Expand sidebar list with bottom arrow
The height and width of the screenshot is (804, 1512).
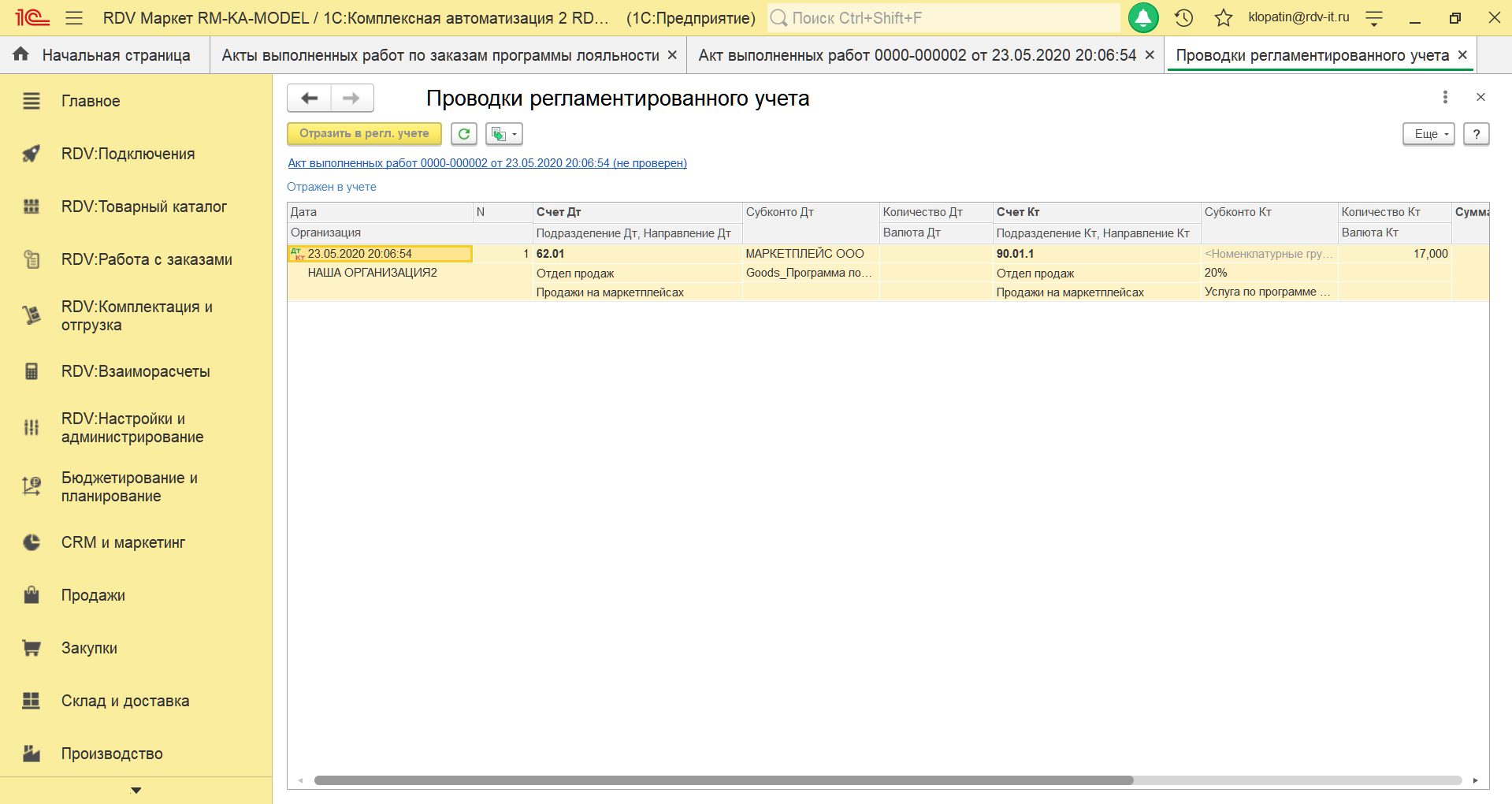[136, 790]
